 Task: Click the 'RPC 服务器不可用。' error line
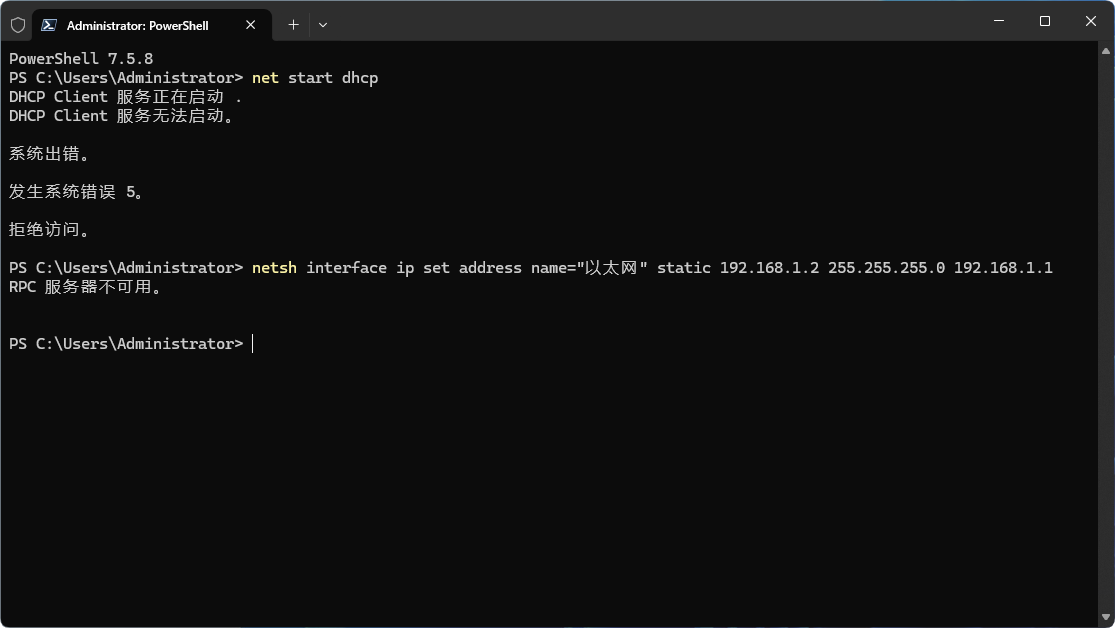click(85, 287)
